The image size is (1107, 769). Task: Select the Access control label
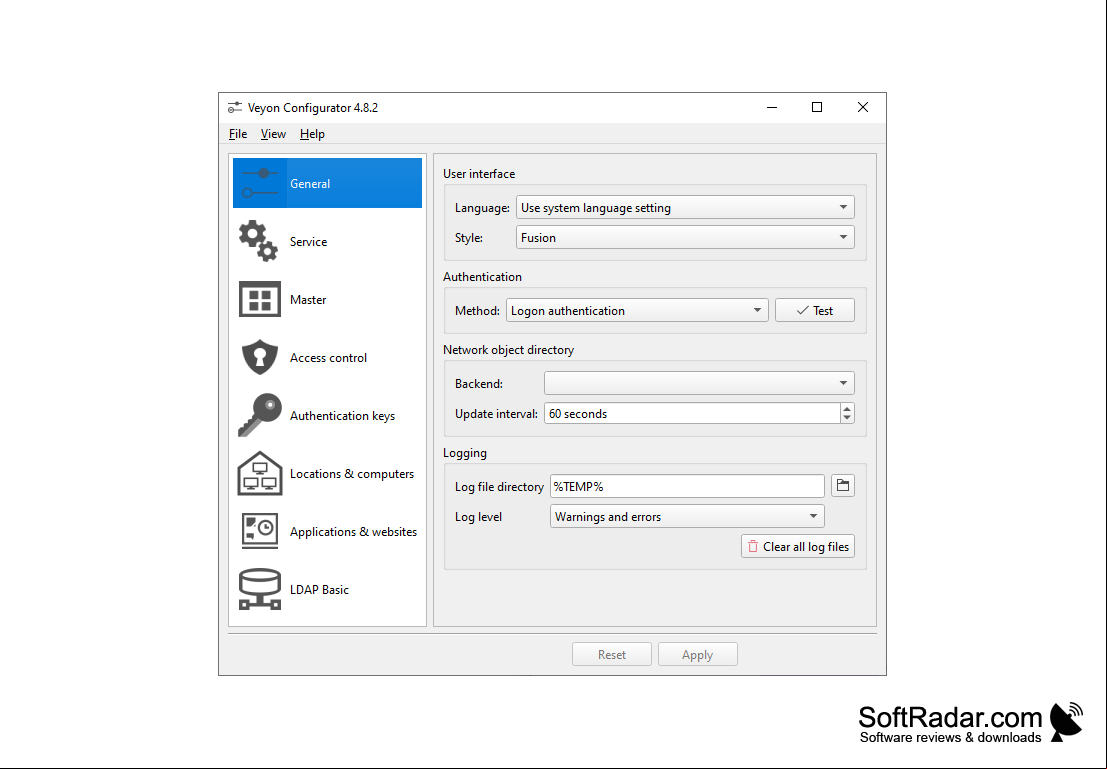(x=328, y=357)
